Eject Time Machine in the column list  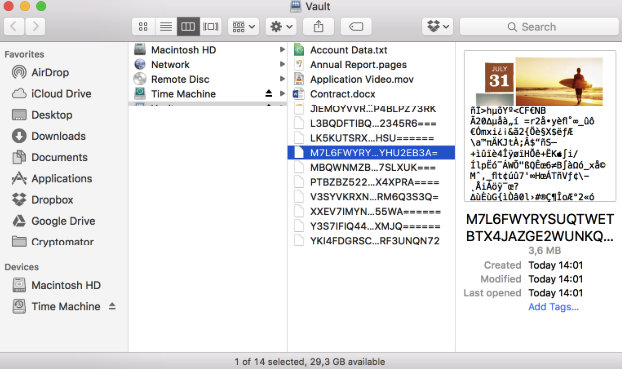click(x=269, y=94)
